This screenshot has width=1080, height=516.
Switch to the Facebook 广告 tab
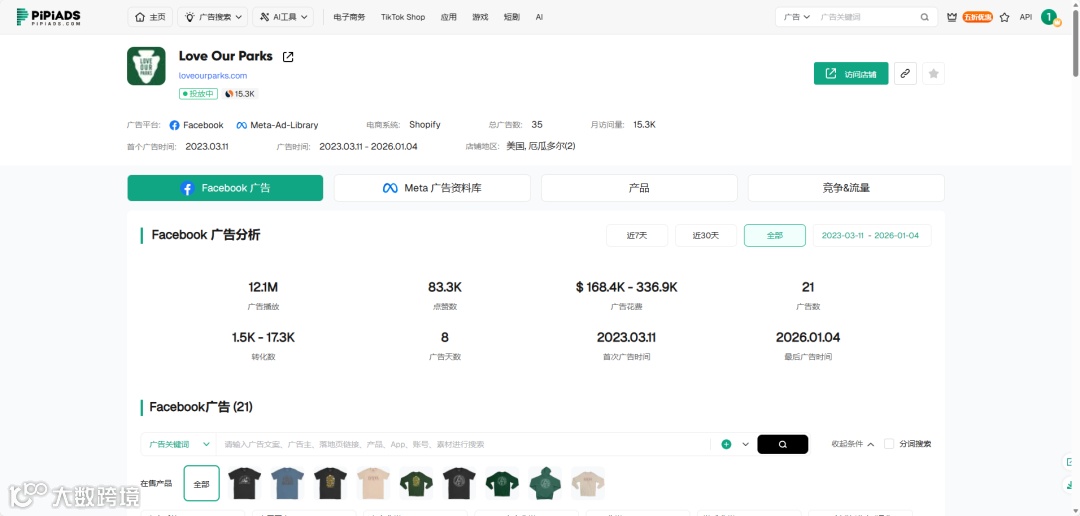click(x=225, y=188)
